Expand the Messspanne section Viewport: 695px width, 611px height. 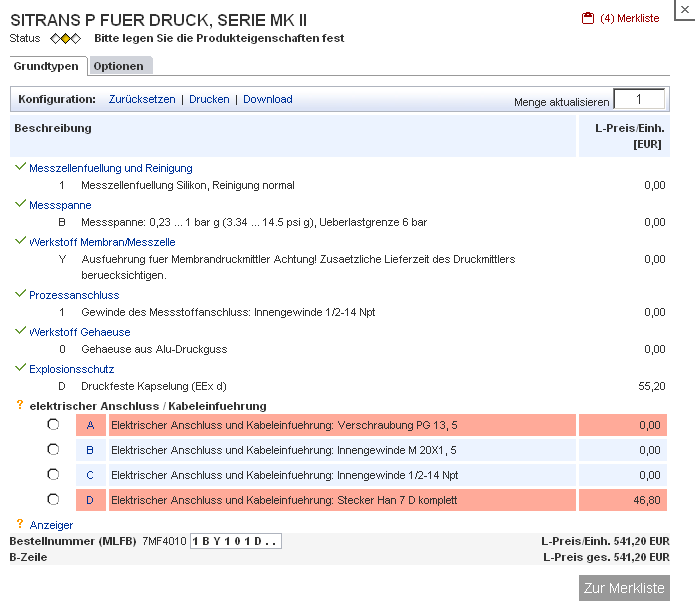pyautogui.click(x=60, y=205)
